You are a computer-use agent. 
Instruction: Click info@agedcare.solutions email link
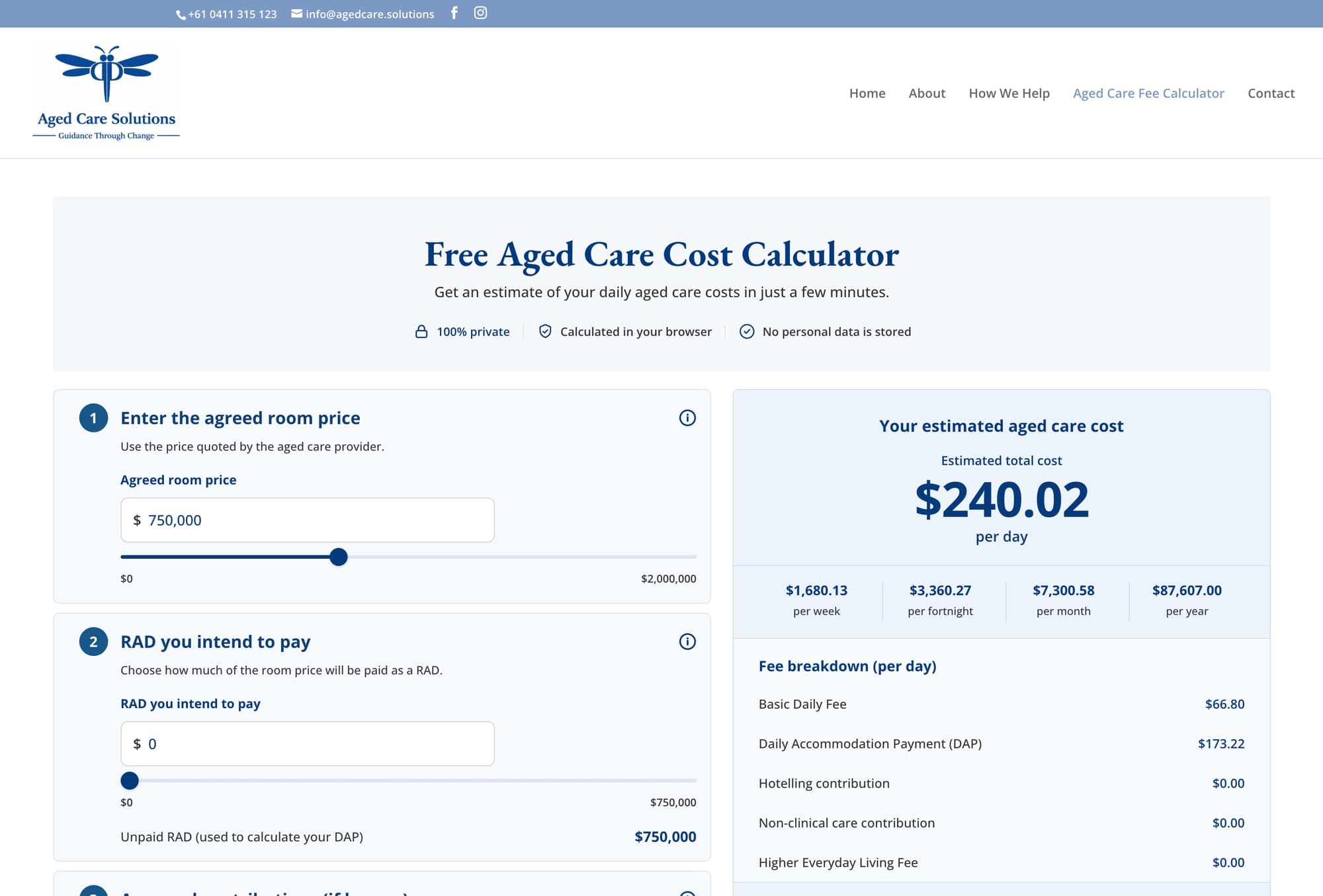pyautogui.click(x=370, y=14)
